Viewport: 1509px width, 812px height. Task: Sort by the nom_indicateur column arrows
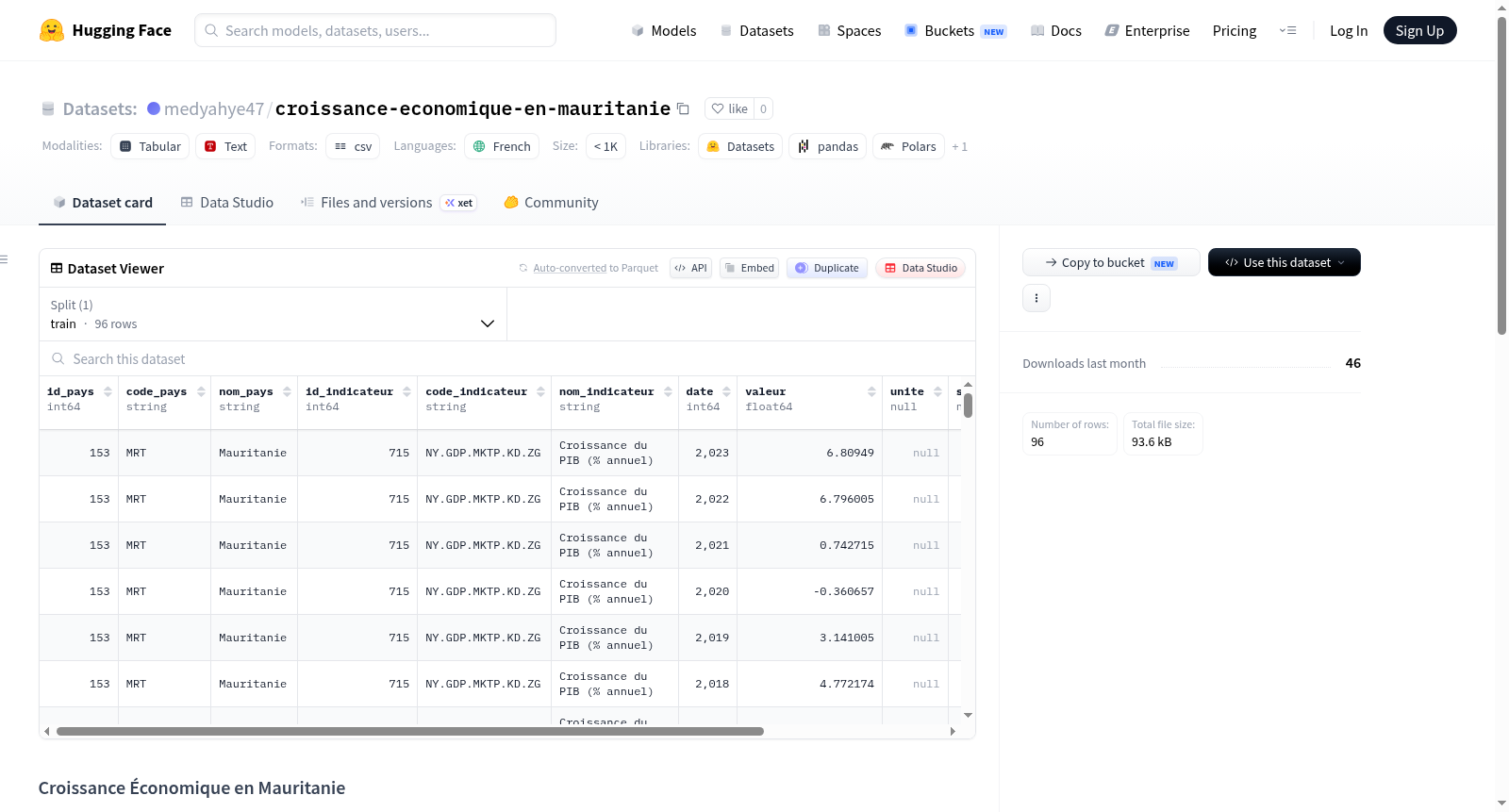[x=668, y=391]
